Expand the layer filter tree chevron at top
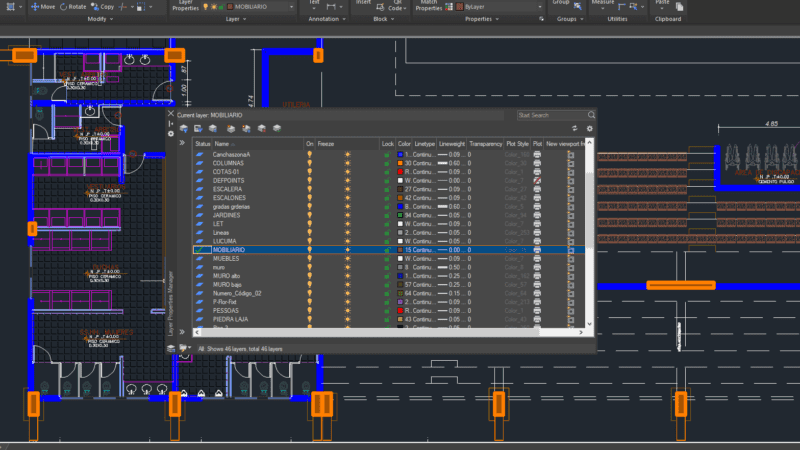Image resolution: width=800 pixels, height=450 pixels. (x=182, y=143)
